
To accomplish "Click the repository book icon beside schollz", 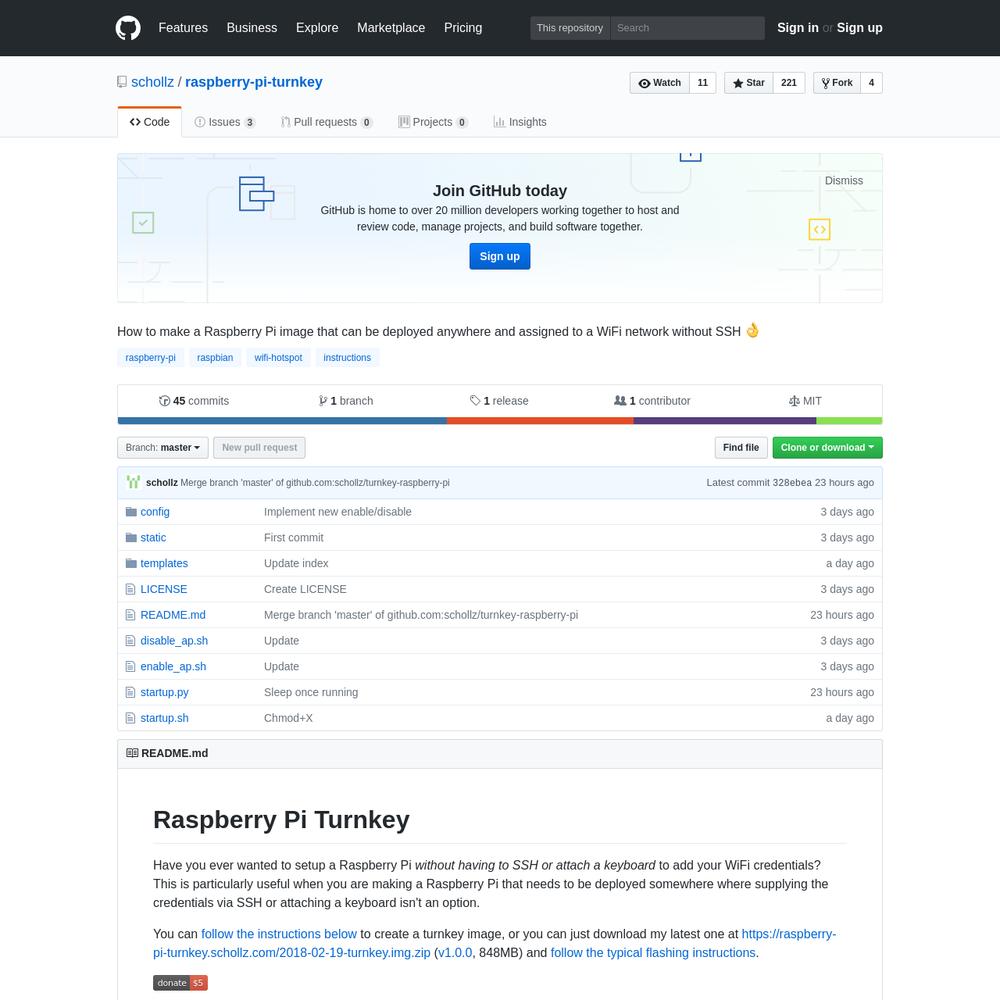I will point(122,82).
